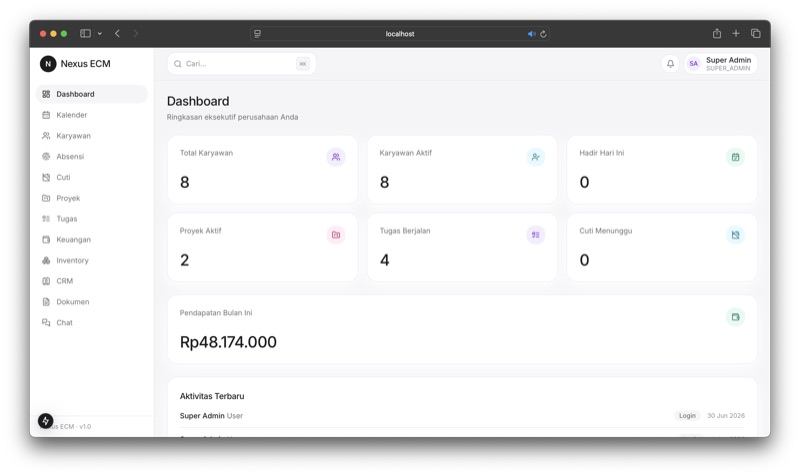800x476 pixels.
Task: Click the Inventory boxes icon
Action: tap(46, 260)
